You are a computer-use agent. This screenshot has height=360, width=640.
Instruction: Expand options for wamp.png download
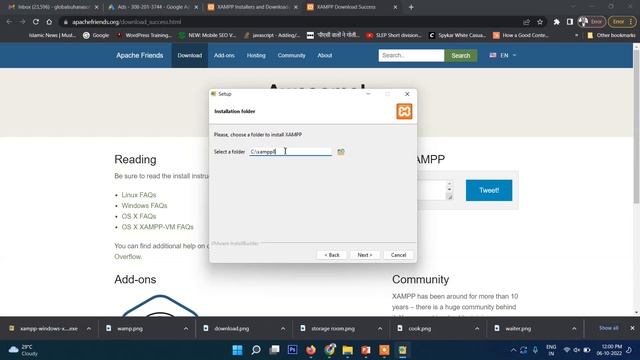(x=186, y=329)
